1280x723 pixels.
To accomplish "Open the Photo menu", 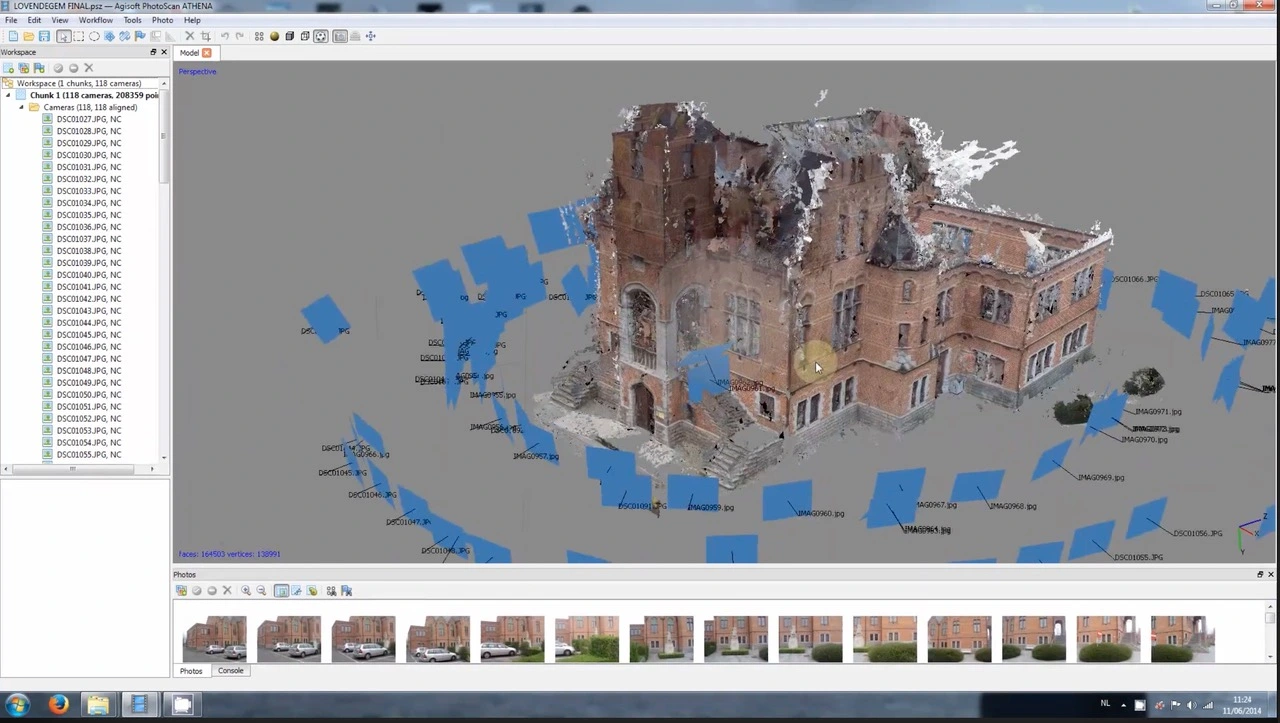I will (162, 20).
